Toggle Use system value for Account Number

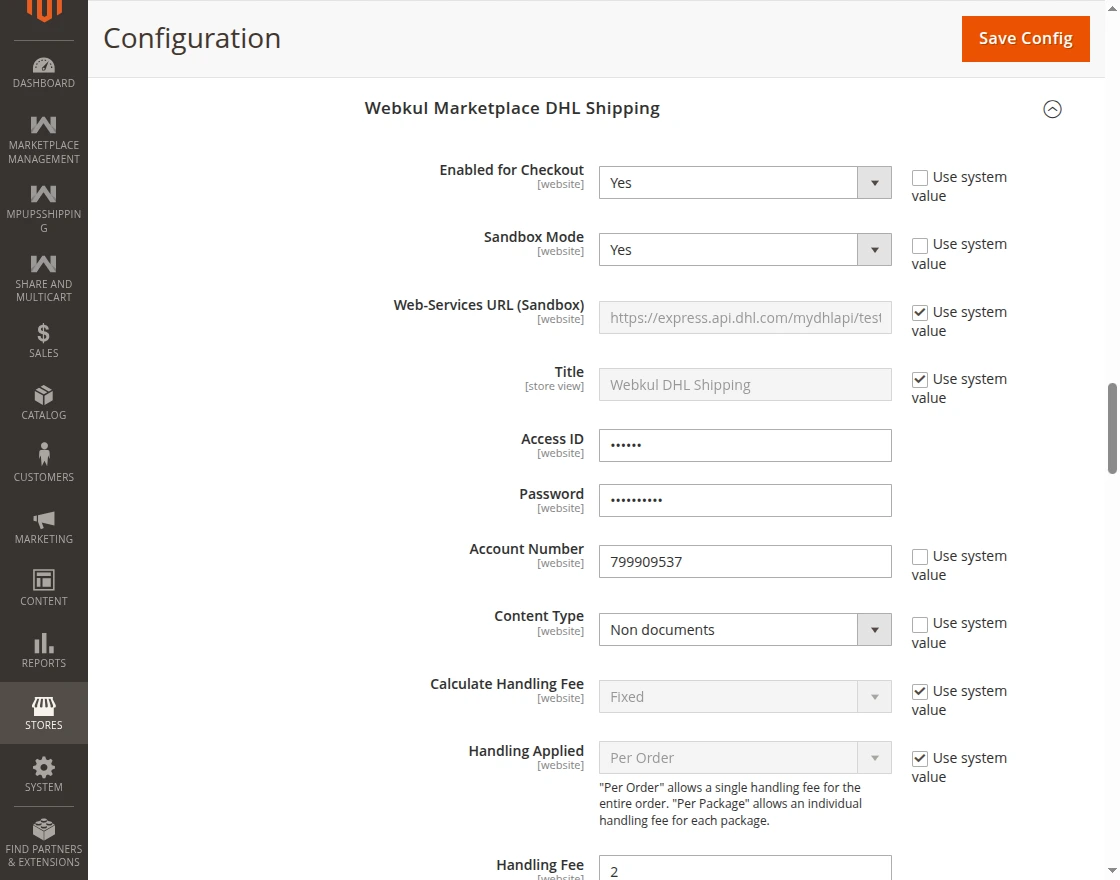click(920, 556)
